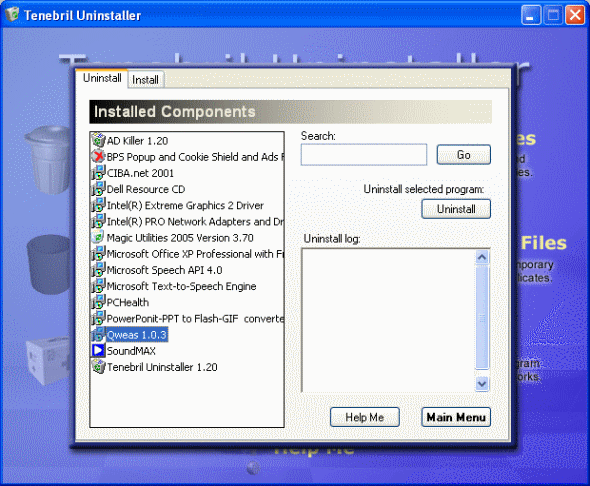Click the Microsoft Office XP Professional icon
The width and height of the screenshot is (590, 486).
[x=98, y=254]
